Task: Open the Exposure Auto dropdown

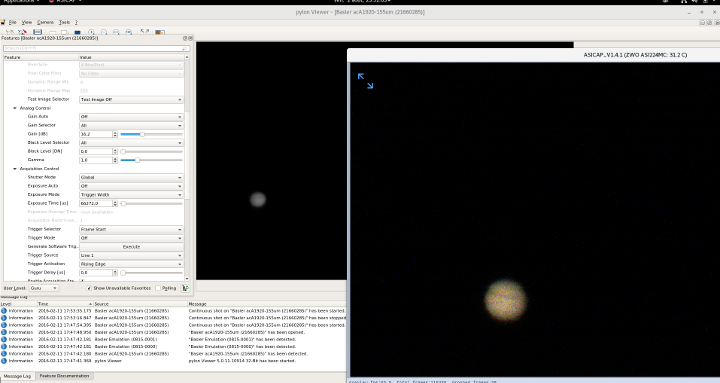Action: click(131, 186)
